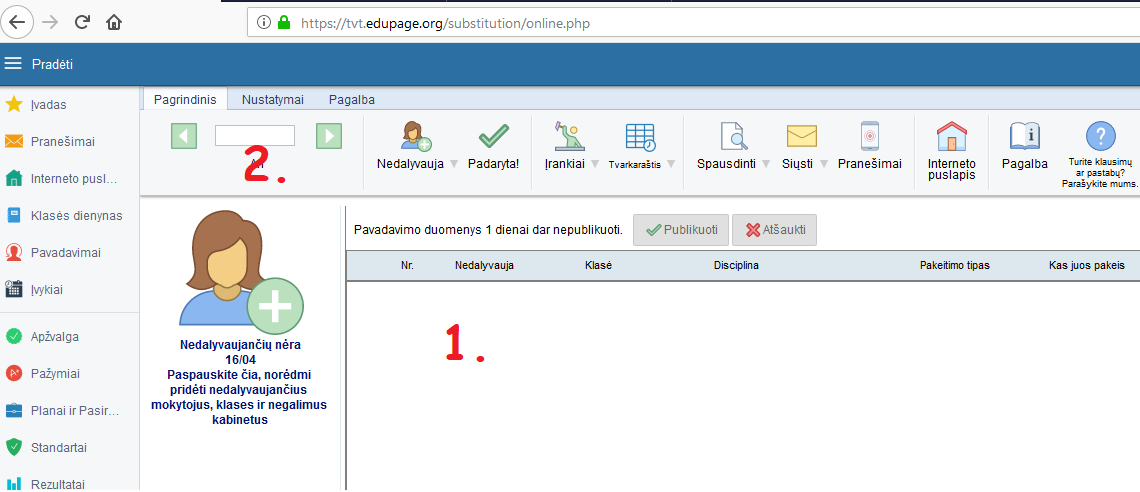This screenshot has height=492, width=1140.
Task: Click the Padaryta! checkmark icon
Action: (x=493, y=136)
